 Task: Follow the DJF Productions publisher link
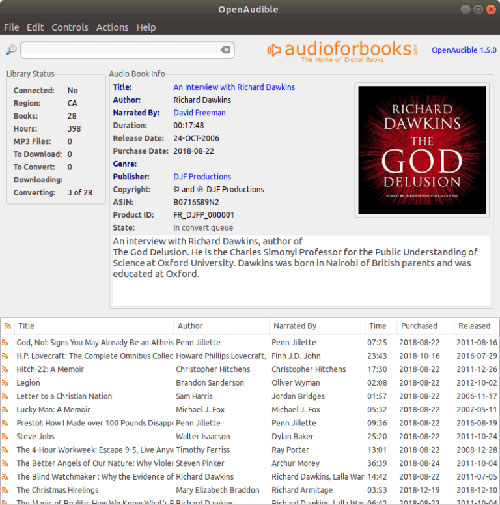[x=202, y=176]
